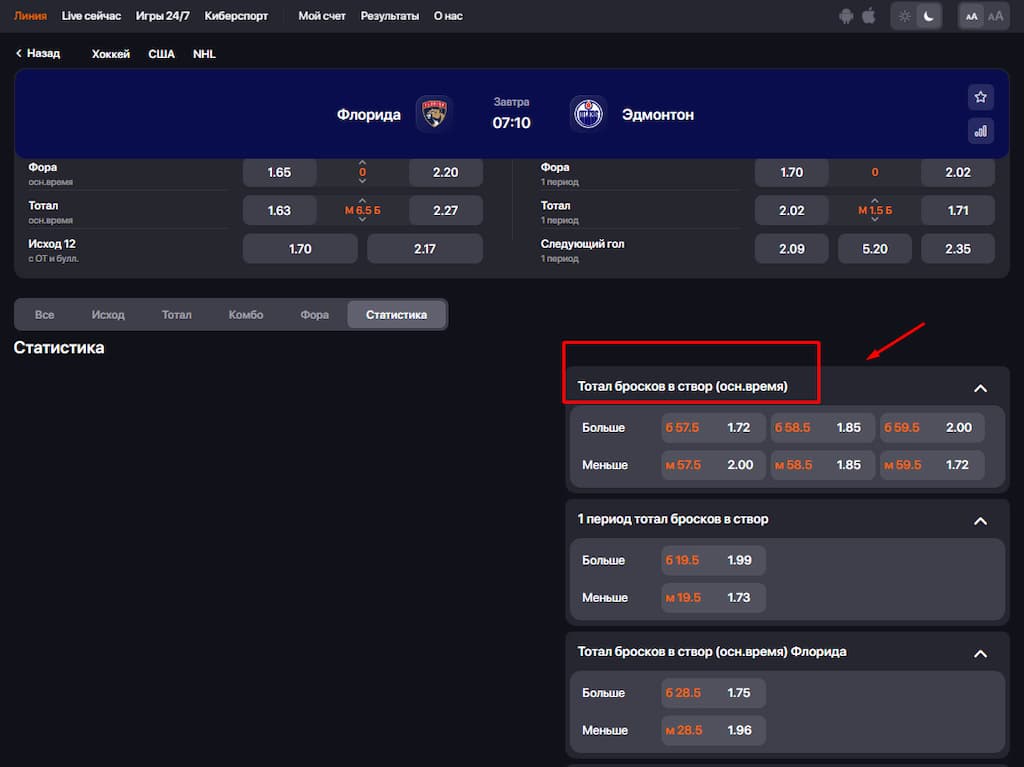1024x767 pixels.
Task: Select Флорида Меньше М 28.5 at 1.96
Action: pos(713,730)
